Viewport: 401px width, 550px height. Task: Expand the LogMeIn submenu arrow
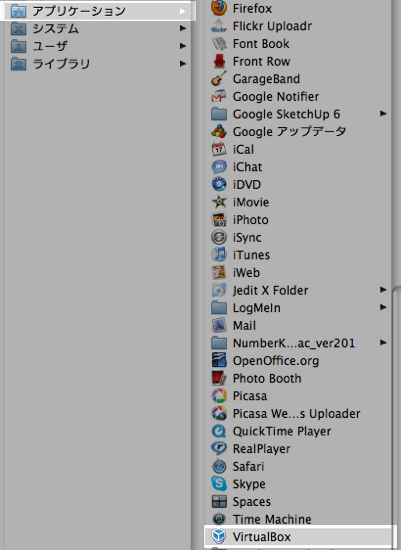[x=383, y=307]
